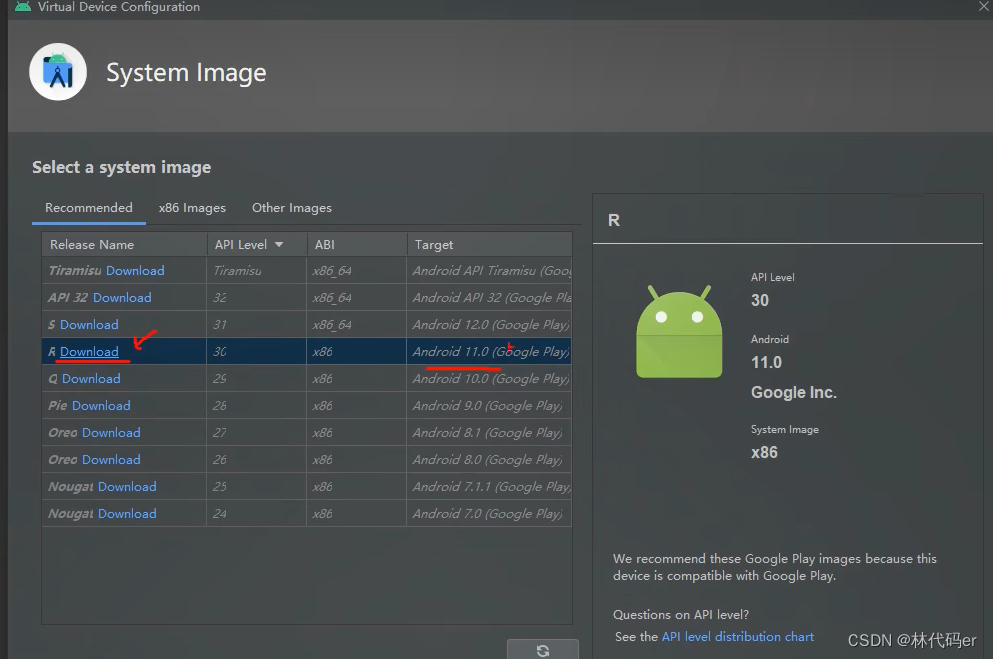
Task: Refresh the system image list
Action: click(x=543, y=650)
